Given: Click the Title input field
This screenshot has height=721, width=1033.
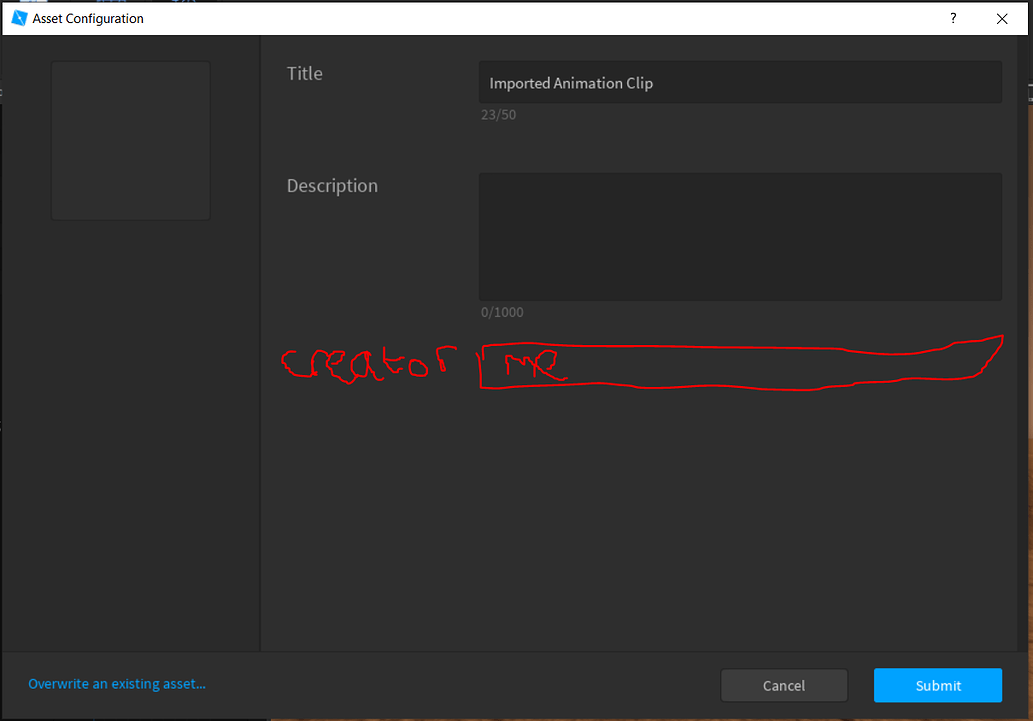Looking at the screenshot, I should pyautogui.click(x=740, y=82).
